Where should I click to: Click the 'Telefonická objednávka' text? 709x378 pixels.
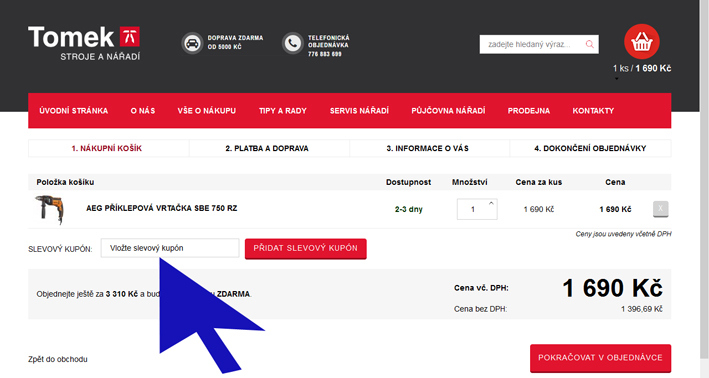click(329, 42)
